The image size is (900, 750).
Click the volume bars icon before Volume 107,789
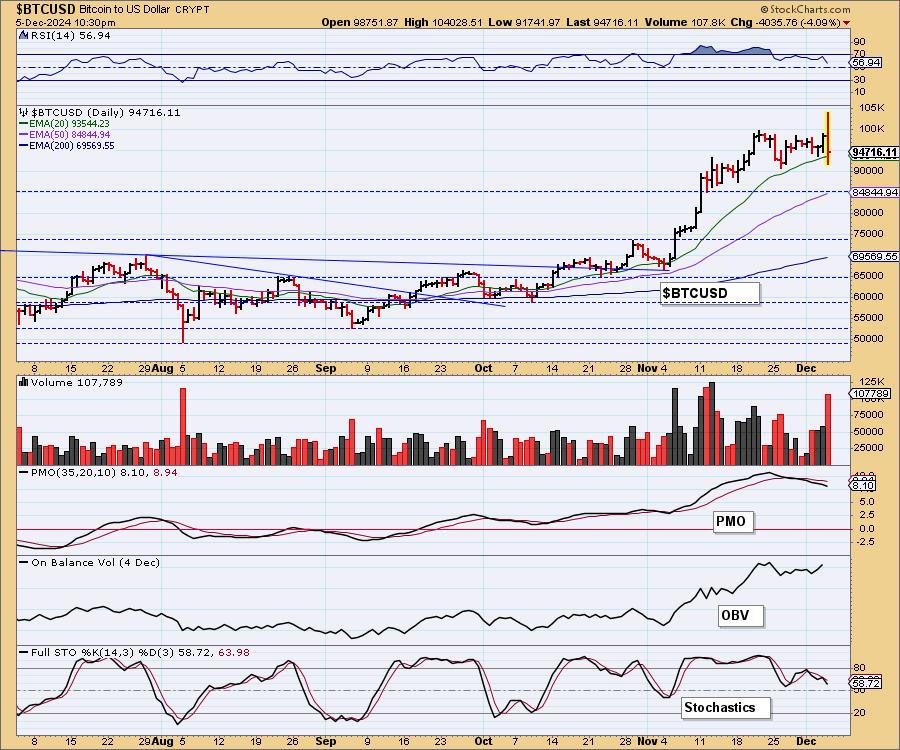(x=24, y=382)
